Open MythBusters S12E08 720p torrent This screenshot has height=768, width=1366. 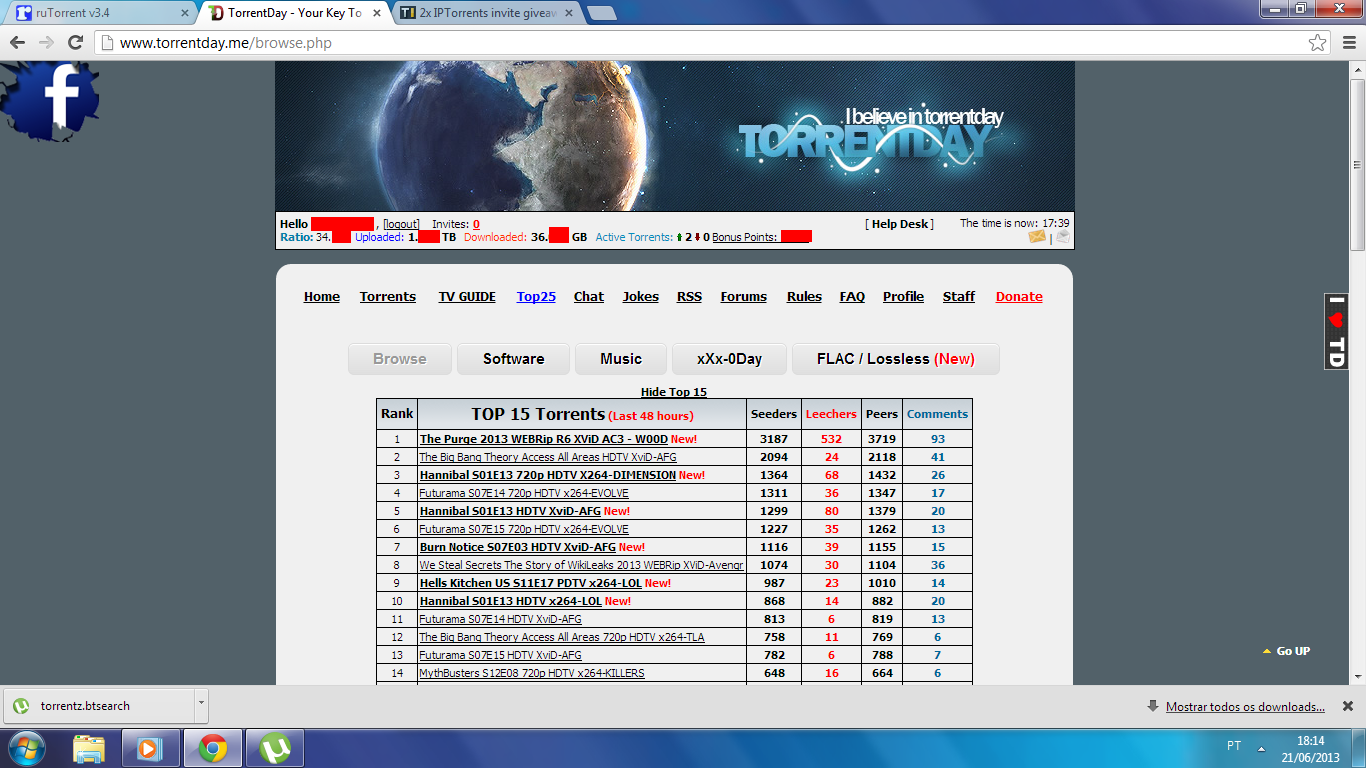click(532, 673)
